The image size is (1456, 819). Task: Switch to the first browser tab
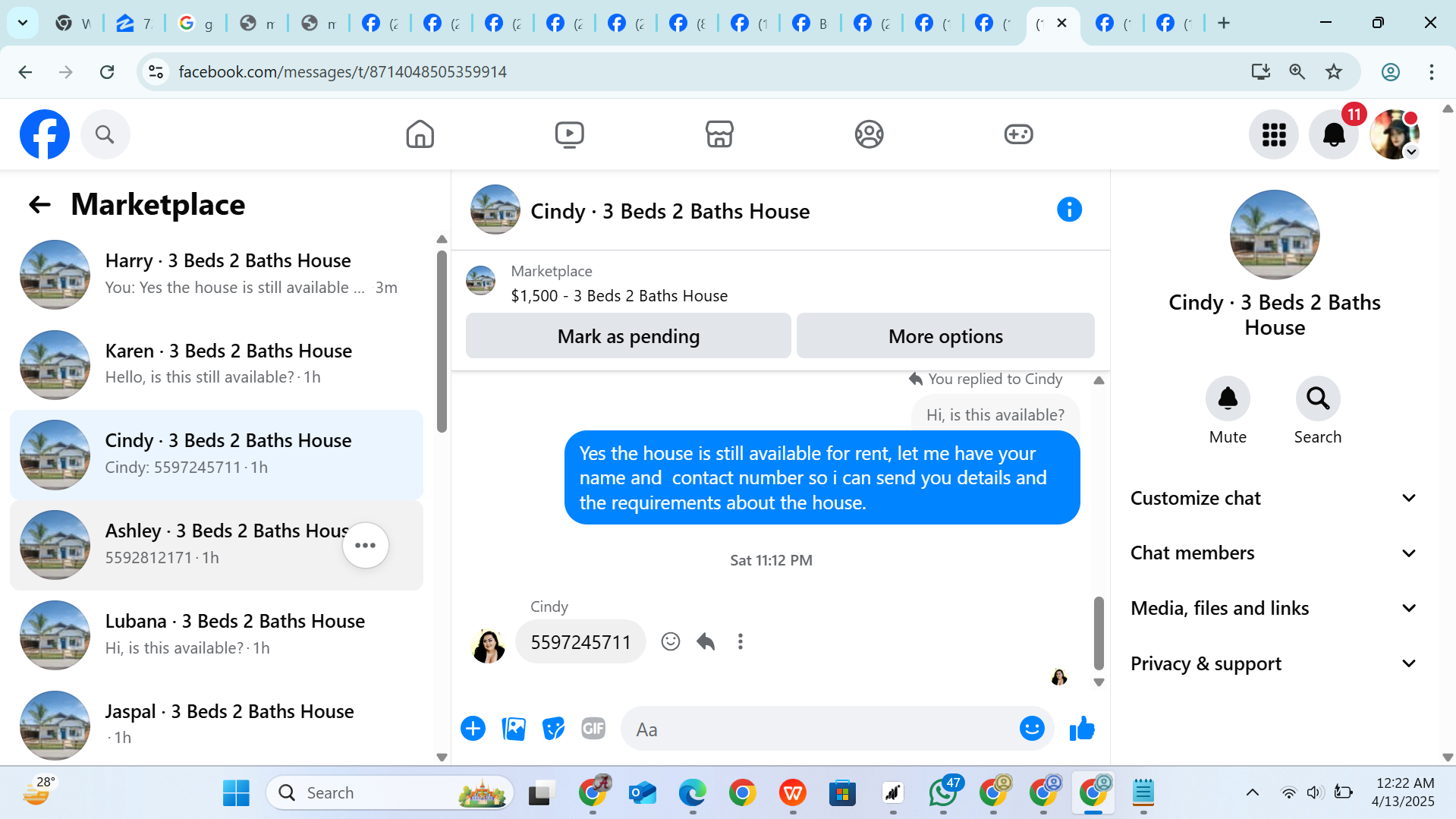pyautogui.click(x=73, y=24)
